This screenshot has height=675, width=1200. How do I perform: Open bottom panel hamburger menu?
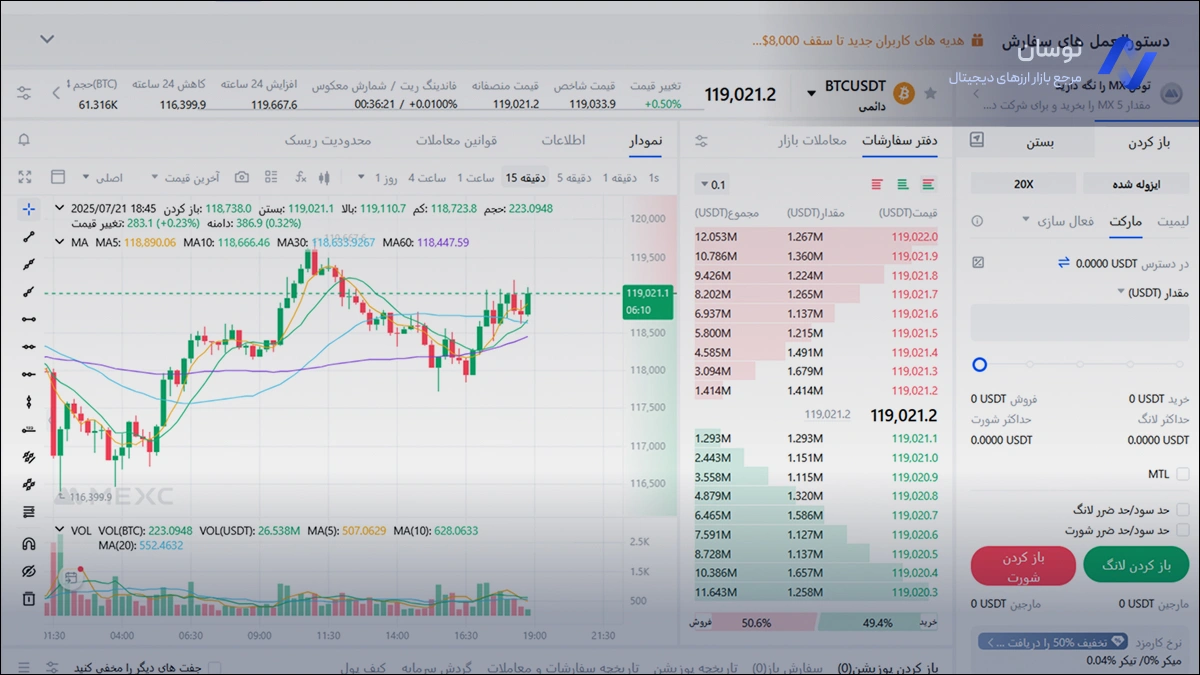coord(24,667)
